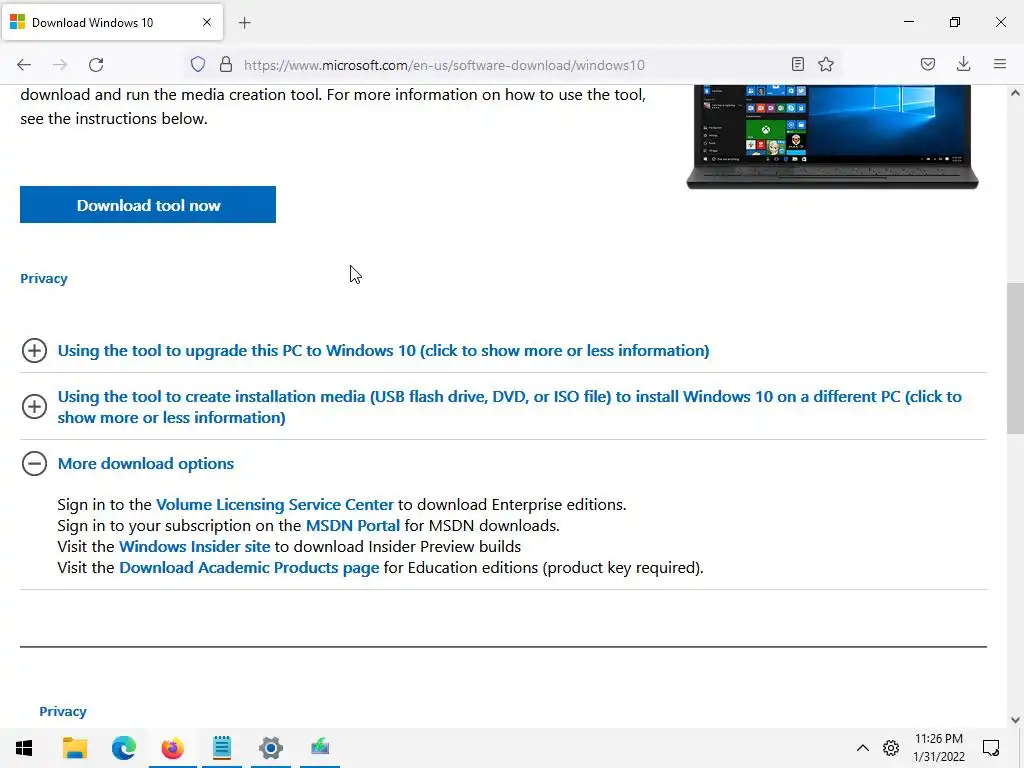1024x768 pixels.
Task: Toggle reader view icon in address bar
Action: coord(797,64)
